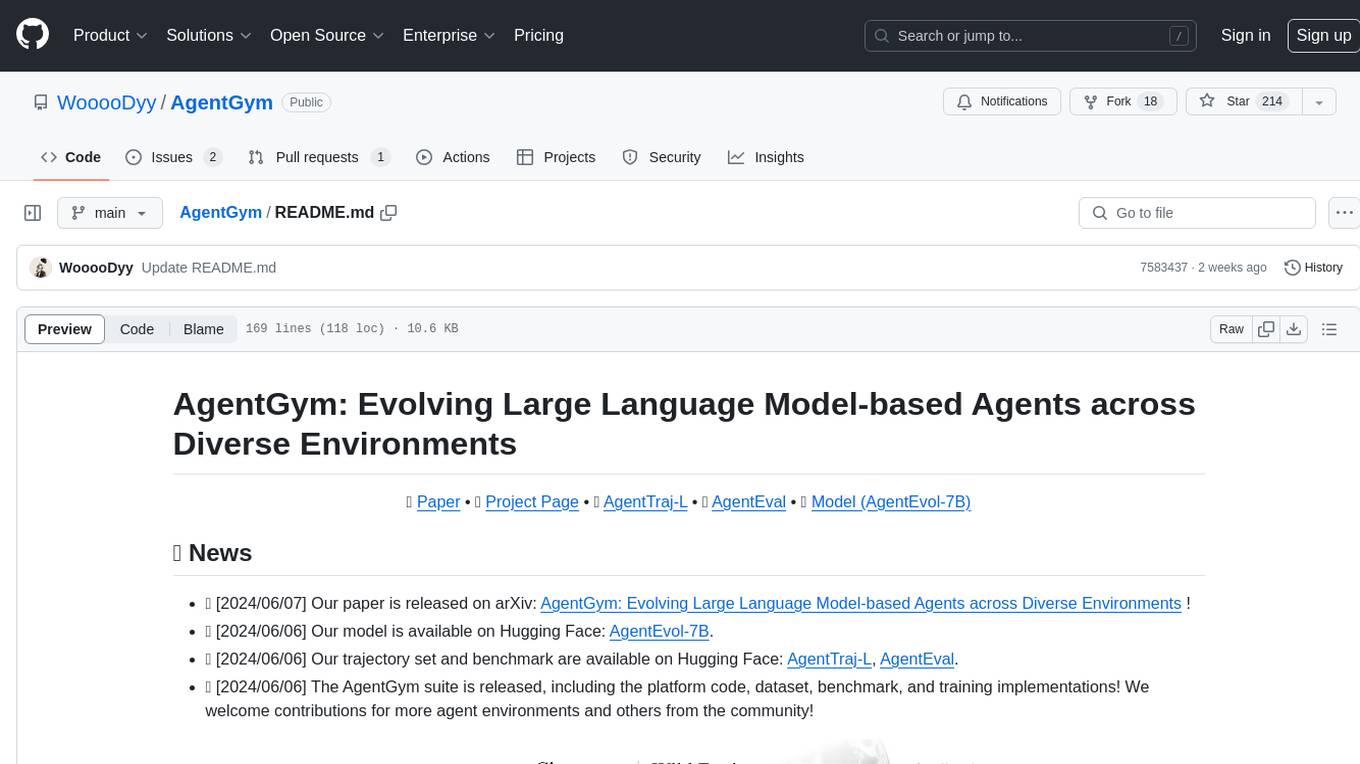
Task: Open the AgentGym repository title link
Action: pyautogui.click(x=222, y=102)
